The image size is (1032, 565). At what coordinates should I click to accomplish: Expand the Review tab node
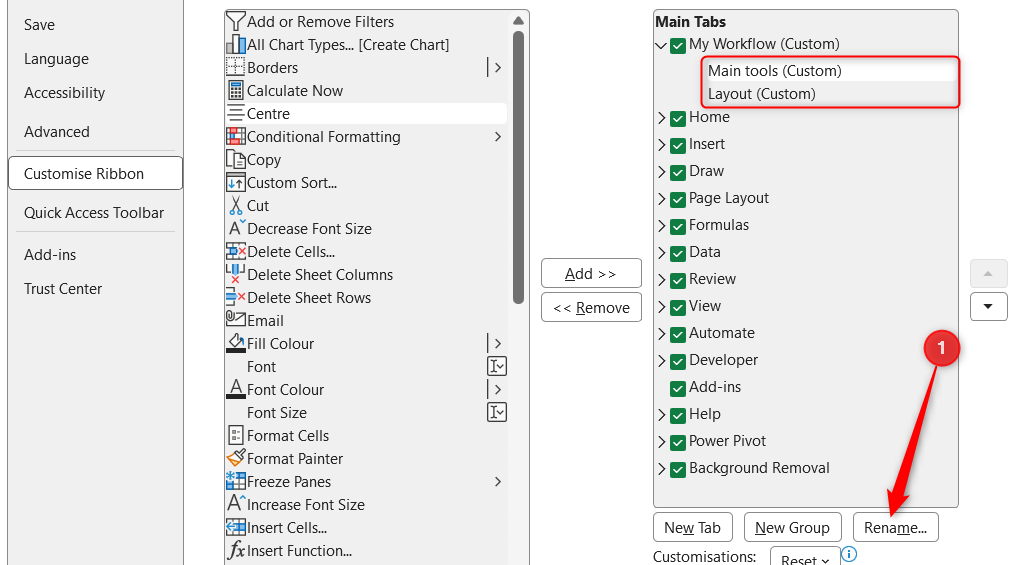(x=661, y=280)
